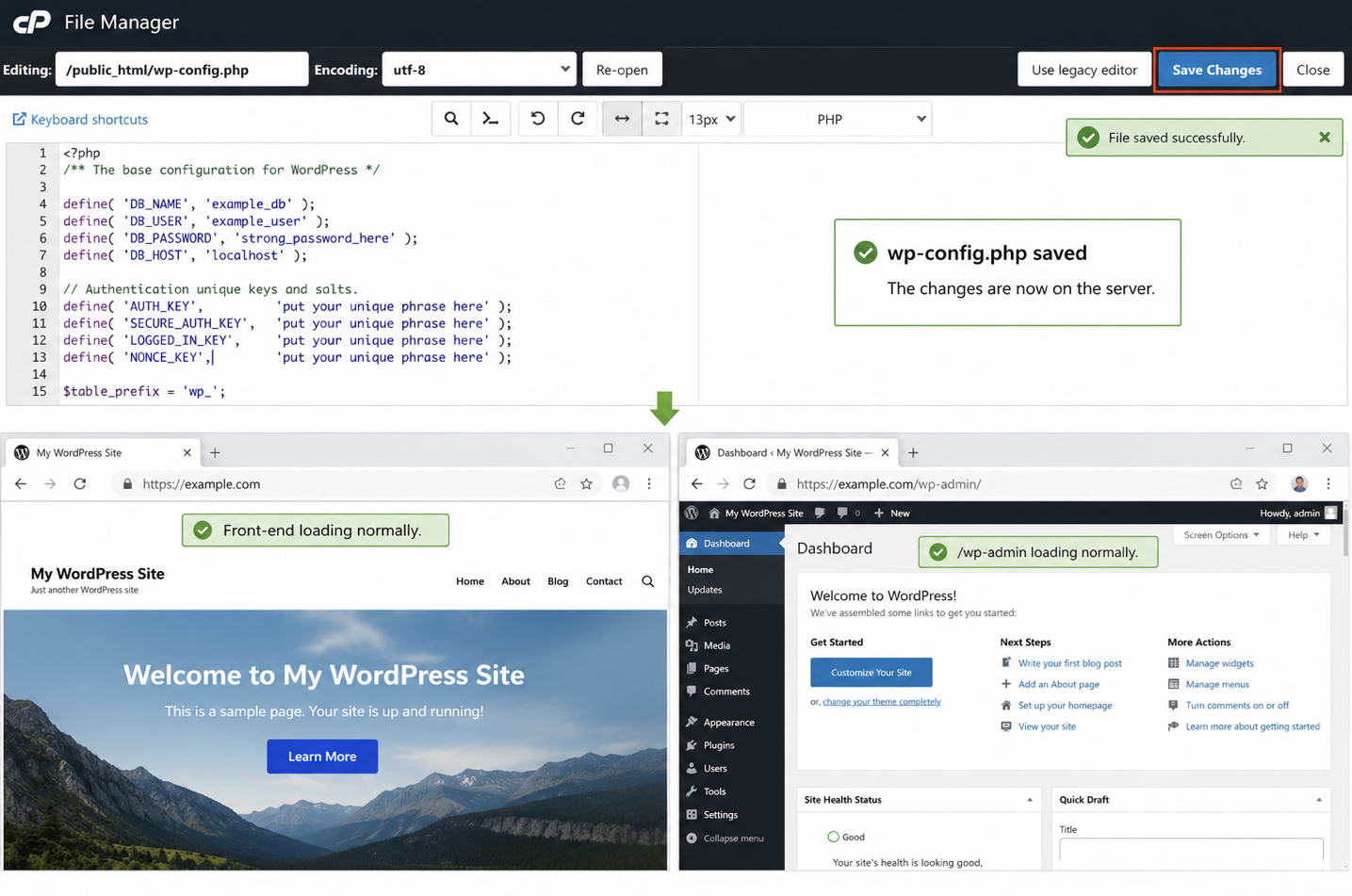Collapse the Site Health Status widget
1352x896 pixels.
(x=1029, y=800)
